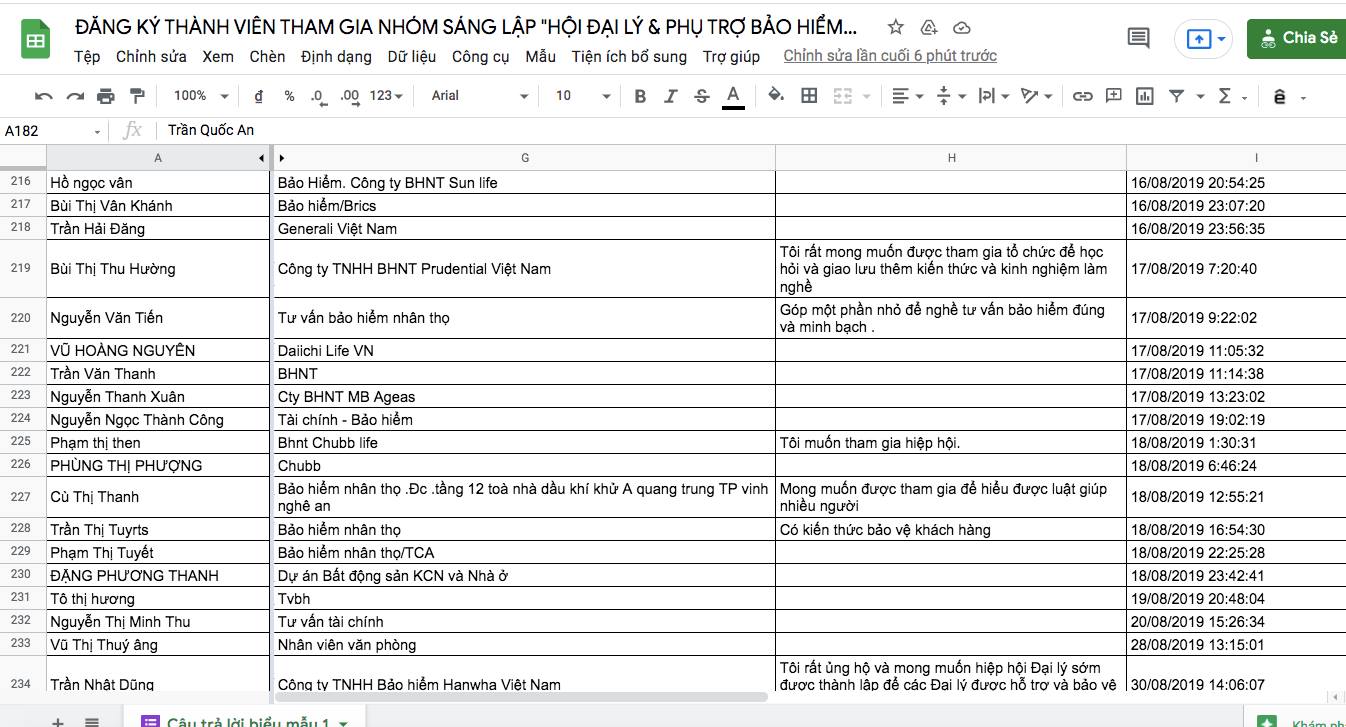Increase decimal places
Screen dimensions: 1346x727
(349, 96)
